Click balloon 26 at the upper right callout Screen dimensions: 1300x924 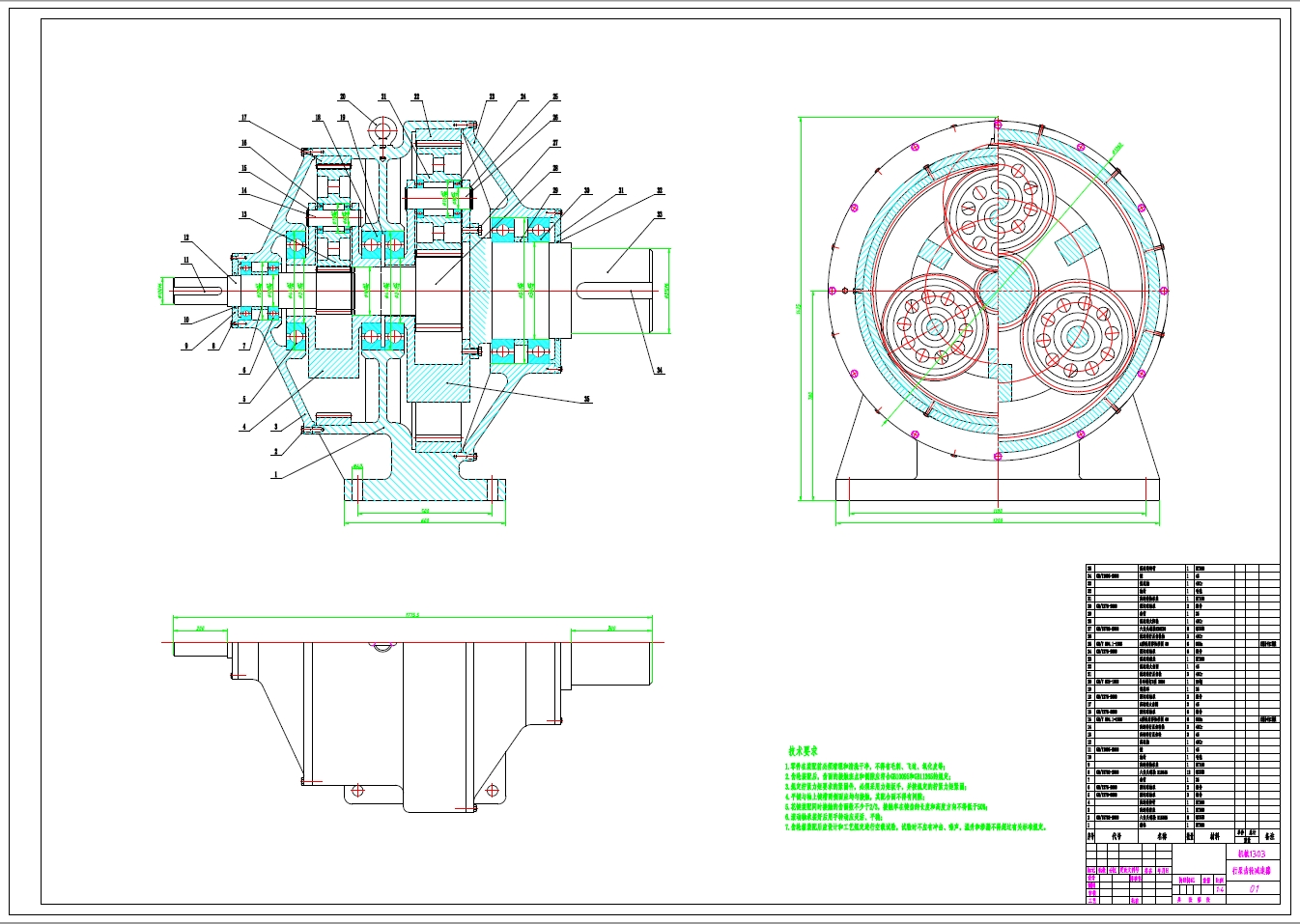point(554,117)
